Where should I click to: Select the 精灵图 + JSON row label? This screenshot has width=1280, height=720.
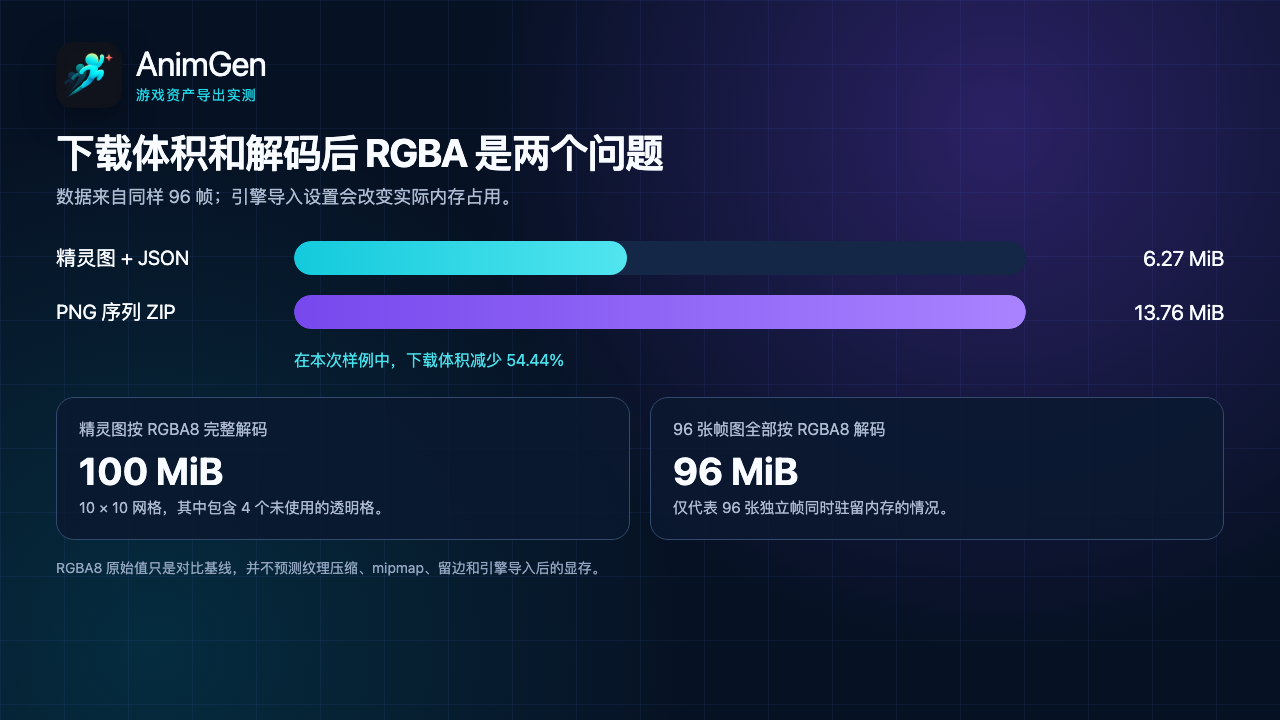point(123,259)
